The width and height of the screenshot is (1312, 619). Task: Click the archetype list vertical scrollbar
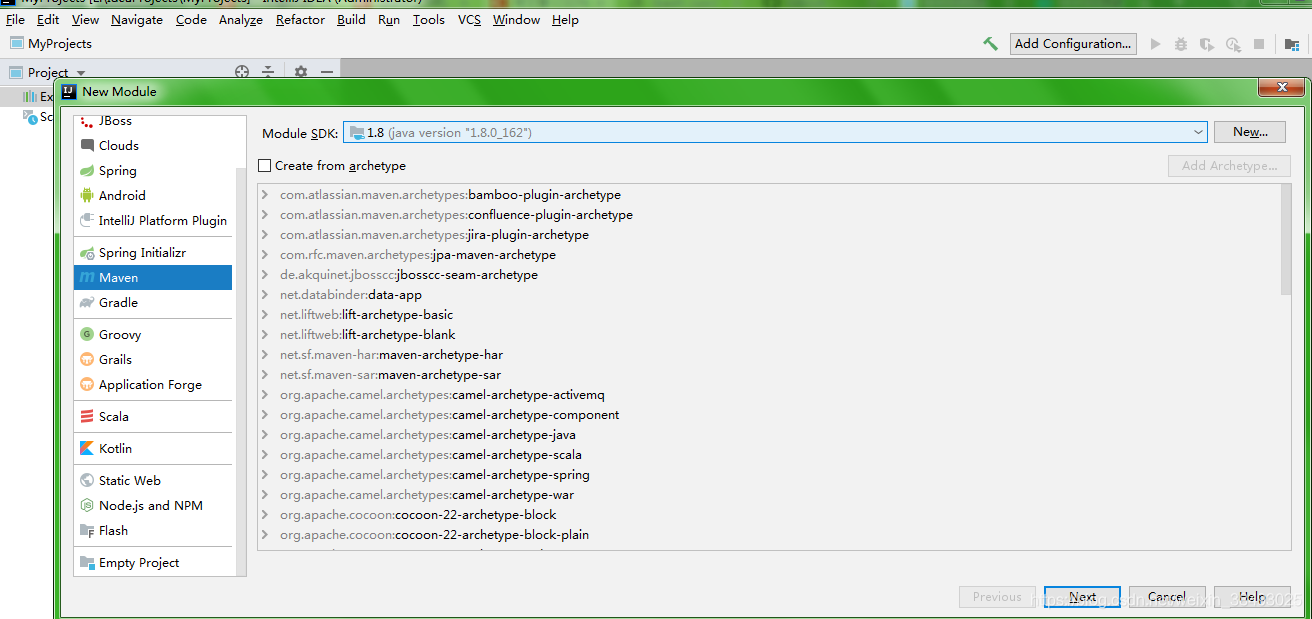[x=1286, y=240]
